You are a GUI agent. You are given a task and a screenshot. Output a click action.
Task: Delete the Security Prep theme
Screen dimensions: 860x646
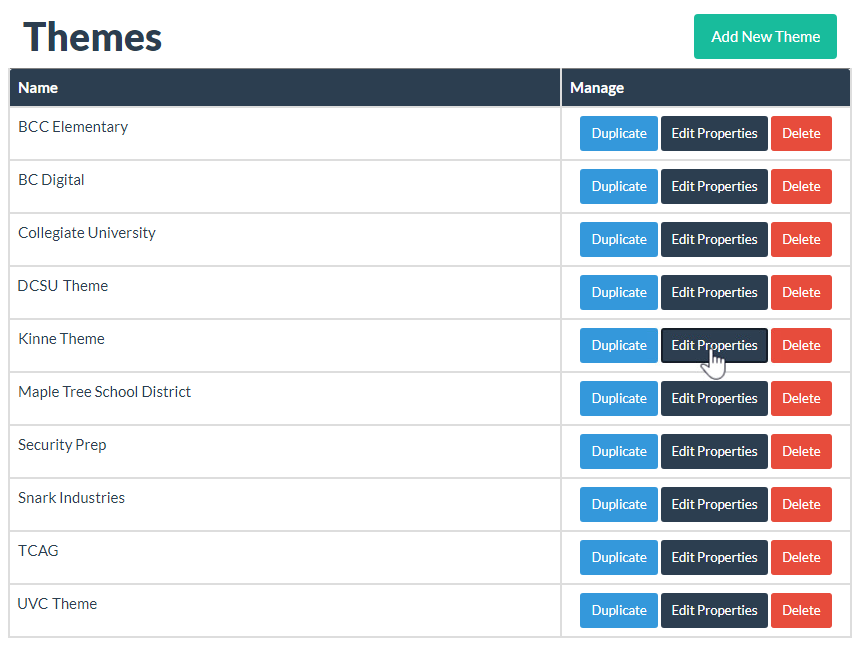click(x=801, y=451)
